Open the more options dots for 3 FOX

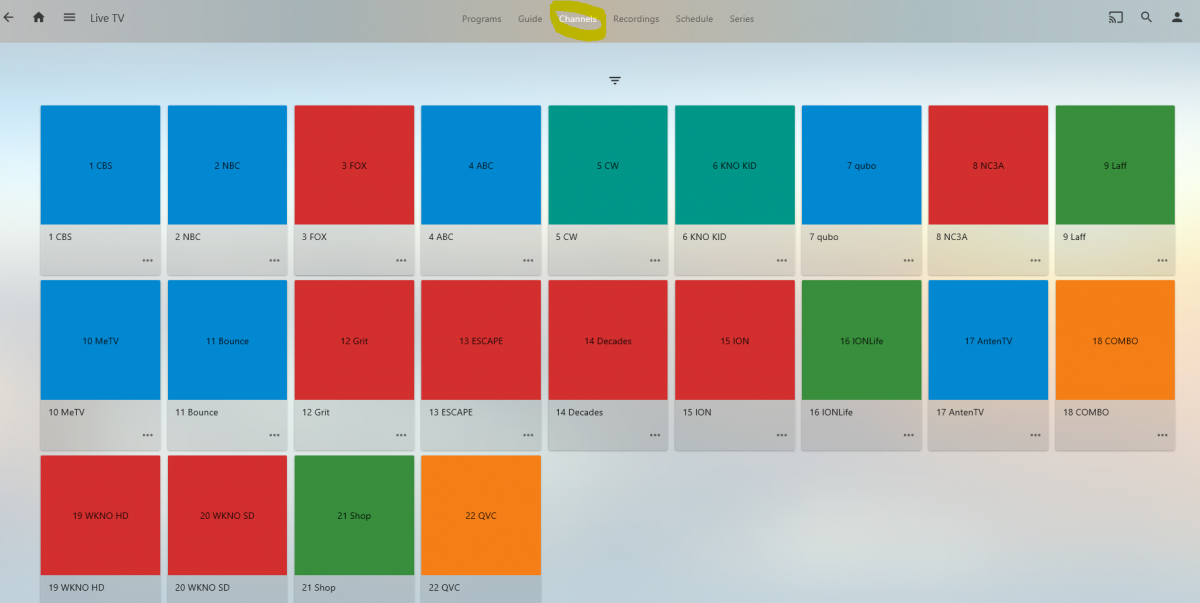tap(401, 260)
